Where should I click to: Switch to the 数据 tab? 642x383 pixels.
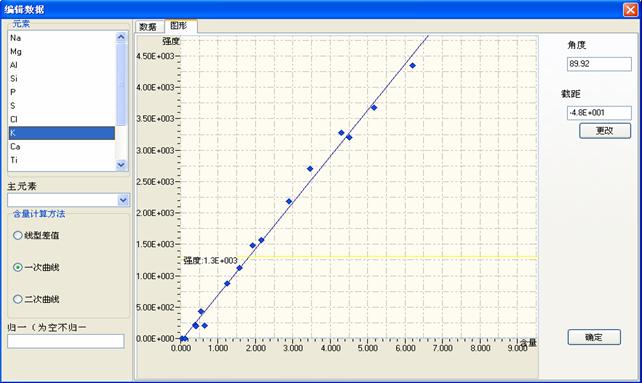(148, 27)
